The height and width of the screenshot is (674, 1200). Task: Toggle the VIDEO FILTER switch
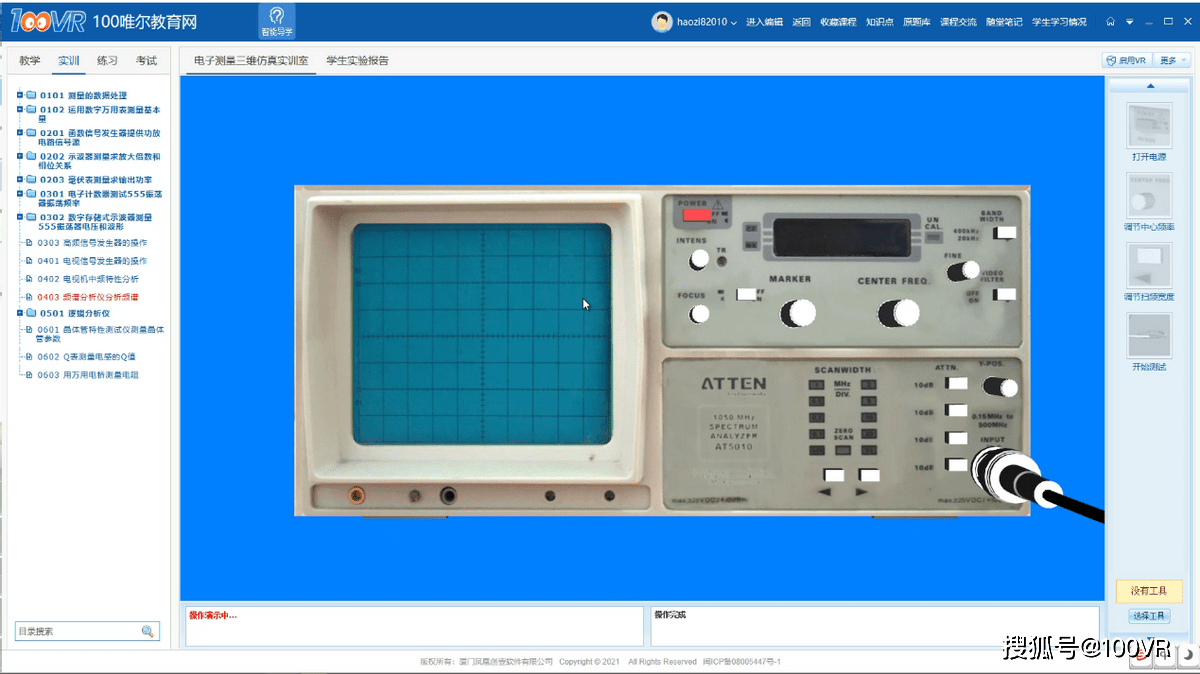[x=1005, y=294]
